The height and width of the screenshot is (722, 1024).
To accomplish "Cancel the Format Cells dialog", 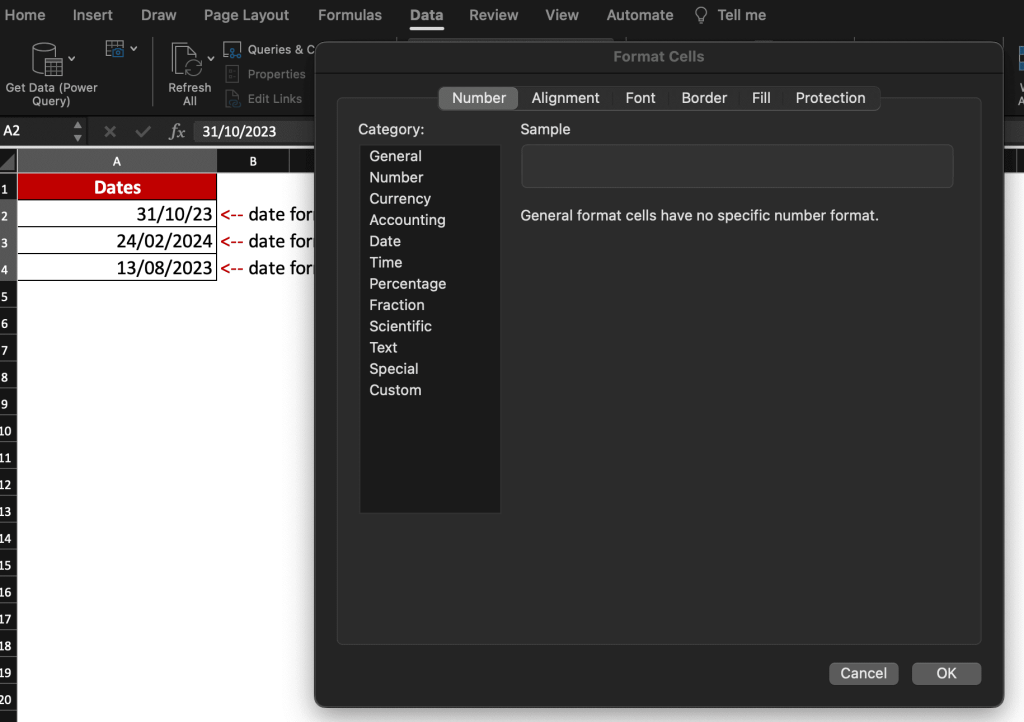I will tap(863, 673).
